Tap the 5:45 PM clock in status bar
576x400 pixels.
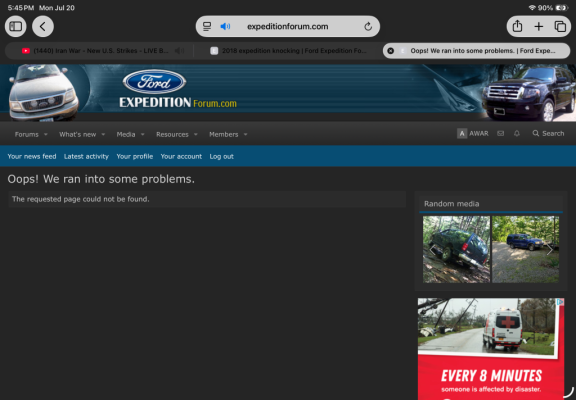click(21, 8)
